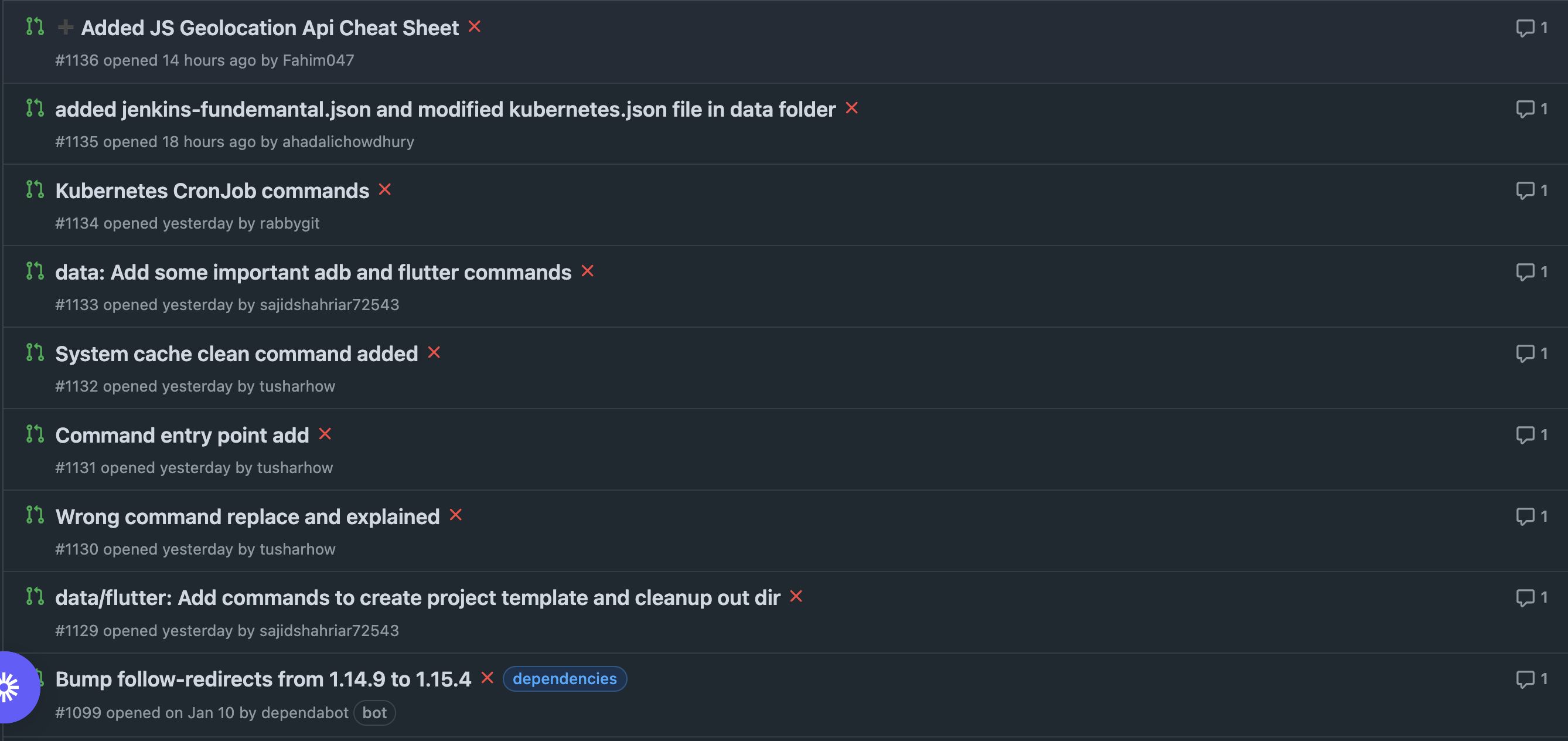Click failed check X on jenkins-fundemantal PR
Screen dimensions: 1568x741
(x=851, y=108)
